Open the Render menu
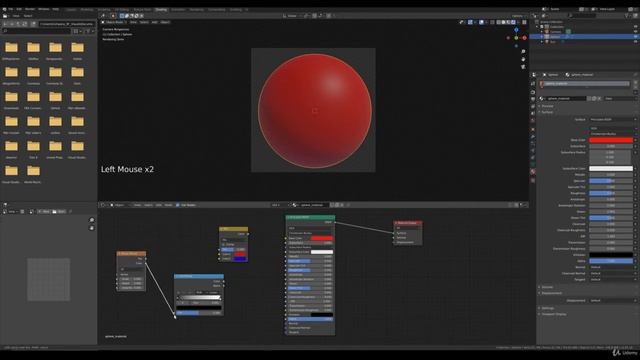The height and width of the screenshot is (360, 640). click(30, 9)
